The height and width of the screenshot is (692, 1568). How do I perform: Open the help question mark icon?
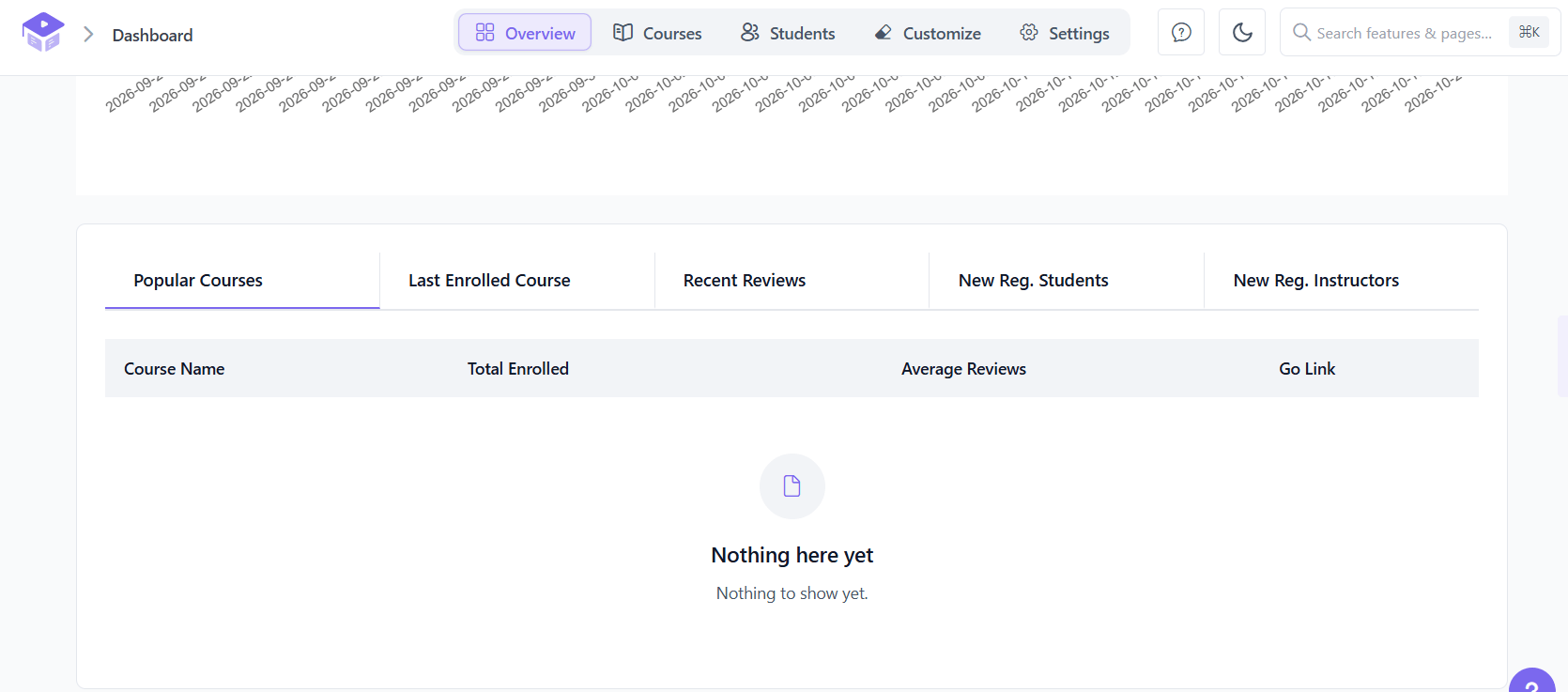(x=1181, y=33)
